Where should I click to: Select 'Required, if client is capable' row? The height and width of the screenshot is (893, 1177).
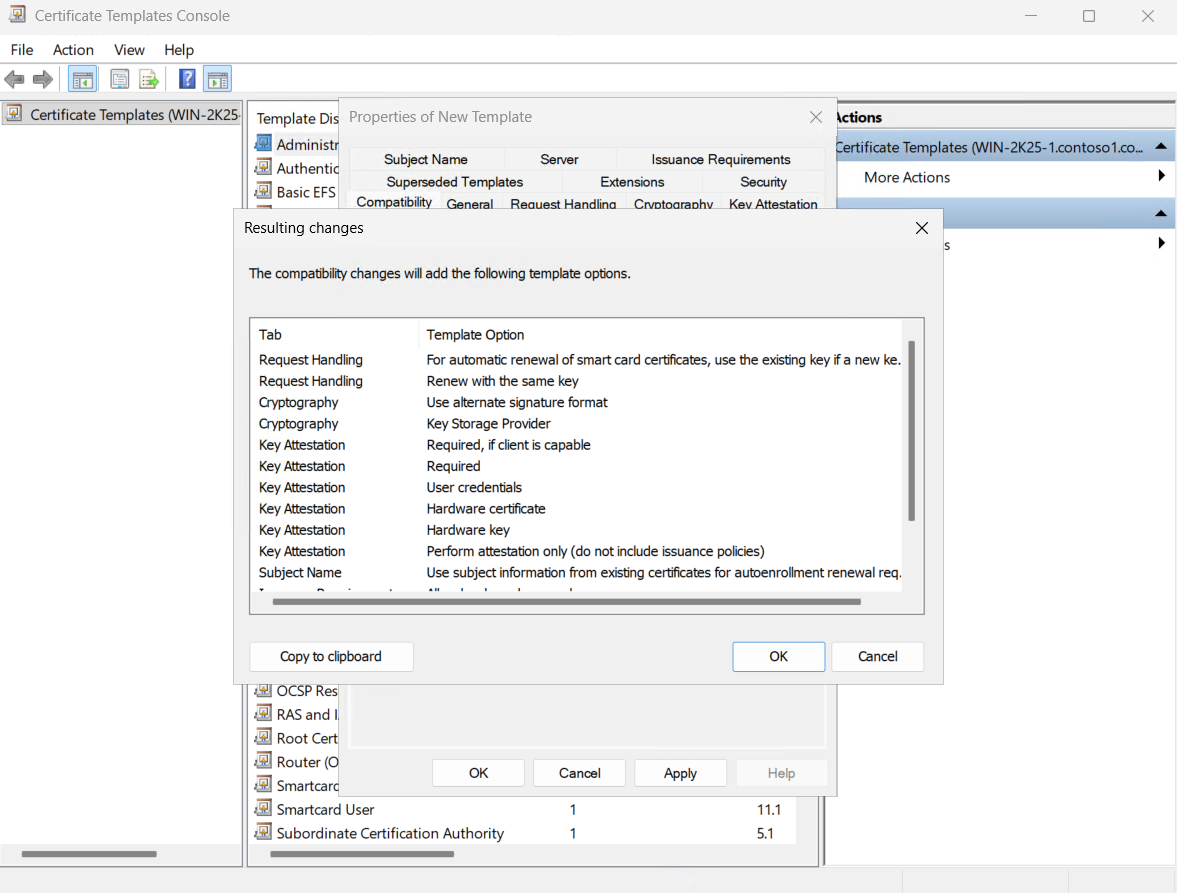coord(576,445)
